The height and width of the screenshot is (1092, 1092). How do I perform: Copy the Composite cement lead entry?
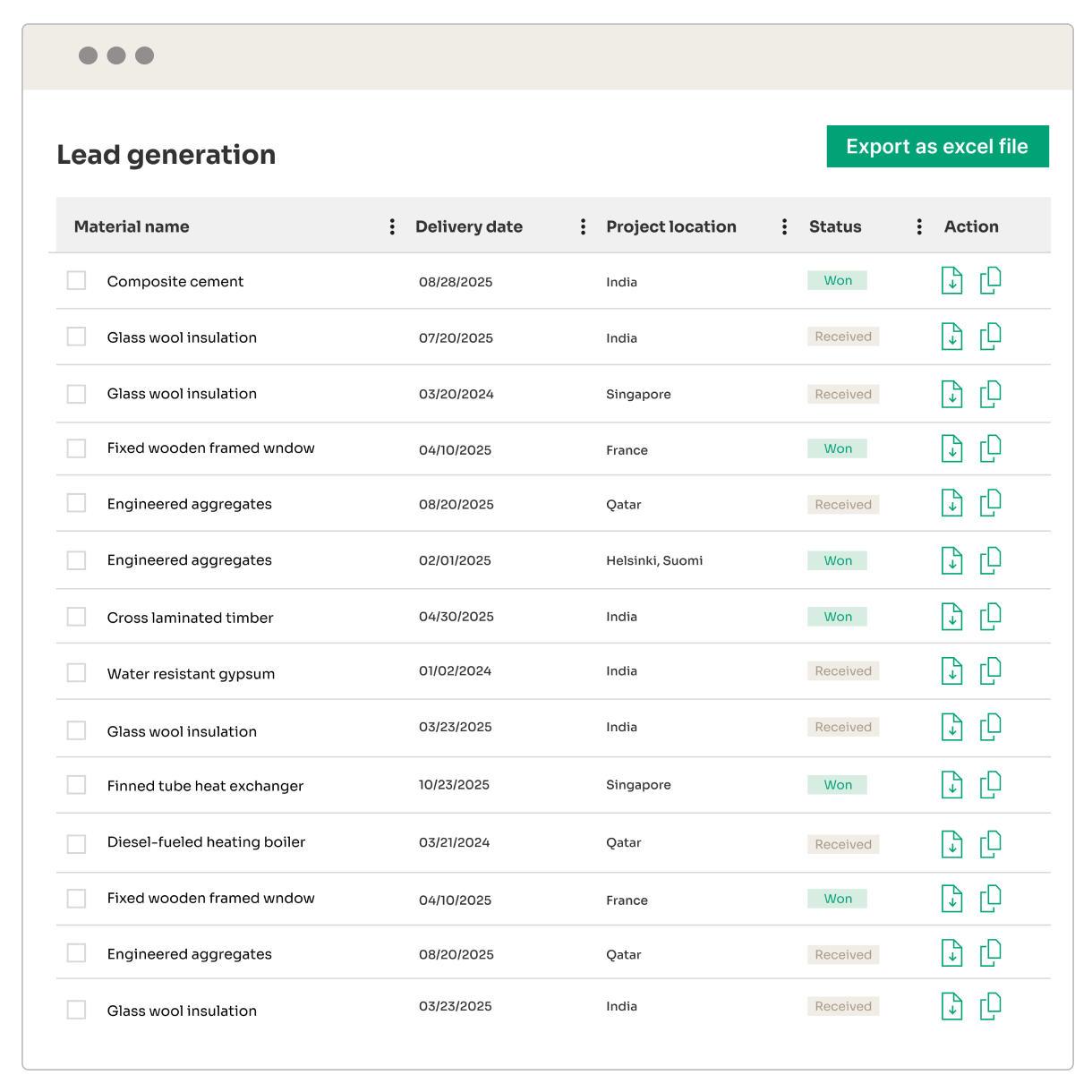point(990,280)
